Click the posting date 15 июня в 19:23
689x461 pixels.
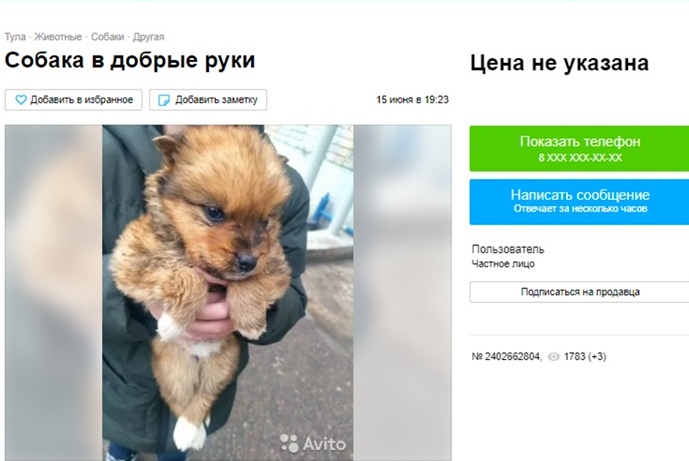(x=412, y=100)
